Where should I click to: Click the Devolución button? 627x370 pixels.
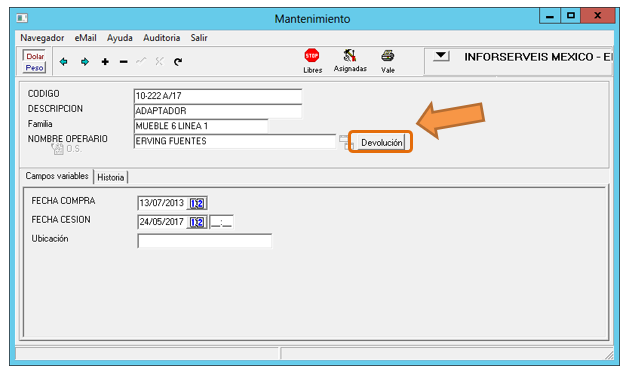(381, 142)
